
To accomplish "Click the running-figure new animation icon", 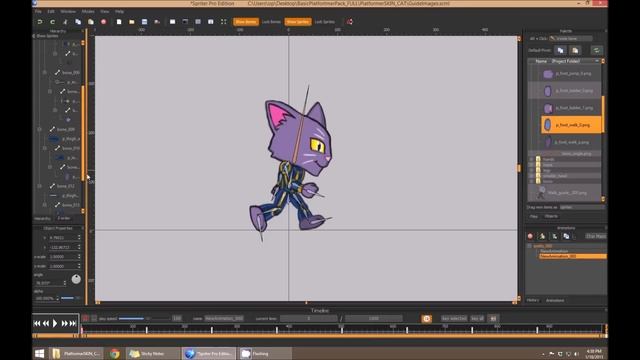I will pos(542,236).
